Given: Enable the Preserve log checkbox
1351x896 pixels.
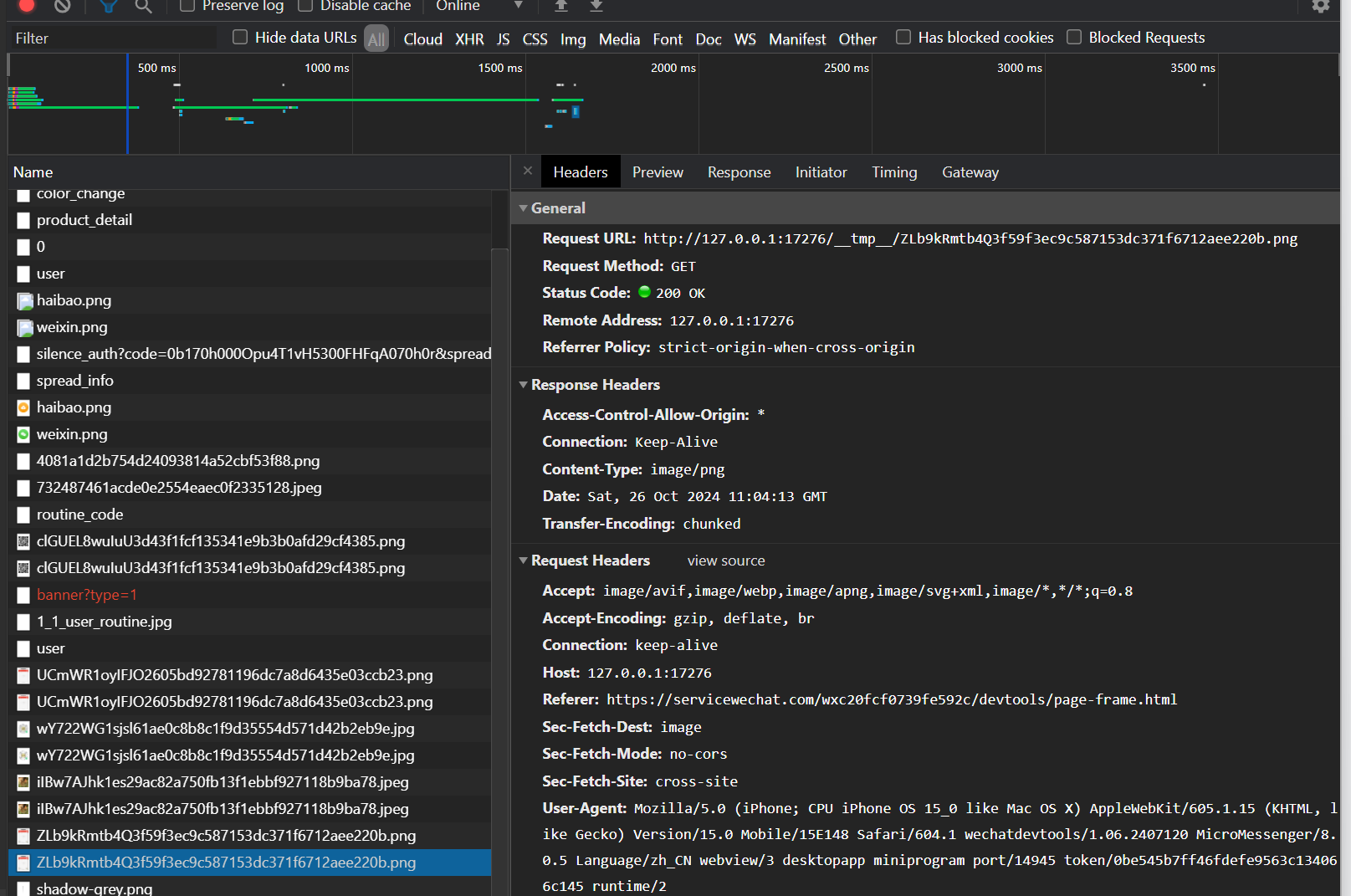Looking at the screenshot, I should [x=187, y=5].
